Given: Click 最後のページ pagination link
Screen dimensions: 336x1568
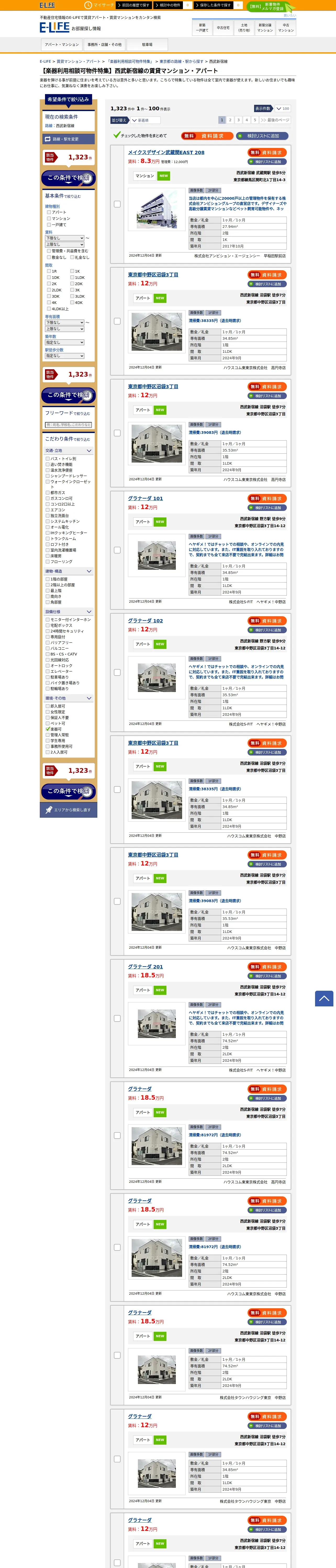Looking at the screenshot, I should 275,120.
